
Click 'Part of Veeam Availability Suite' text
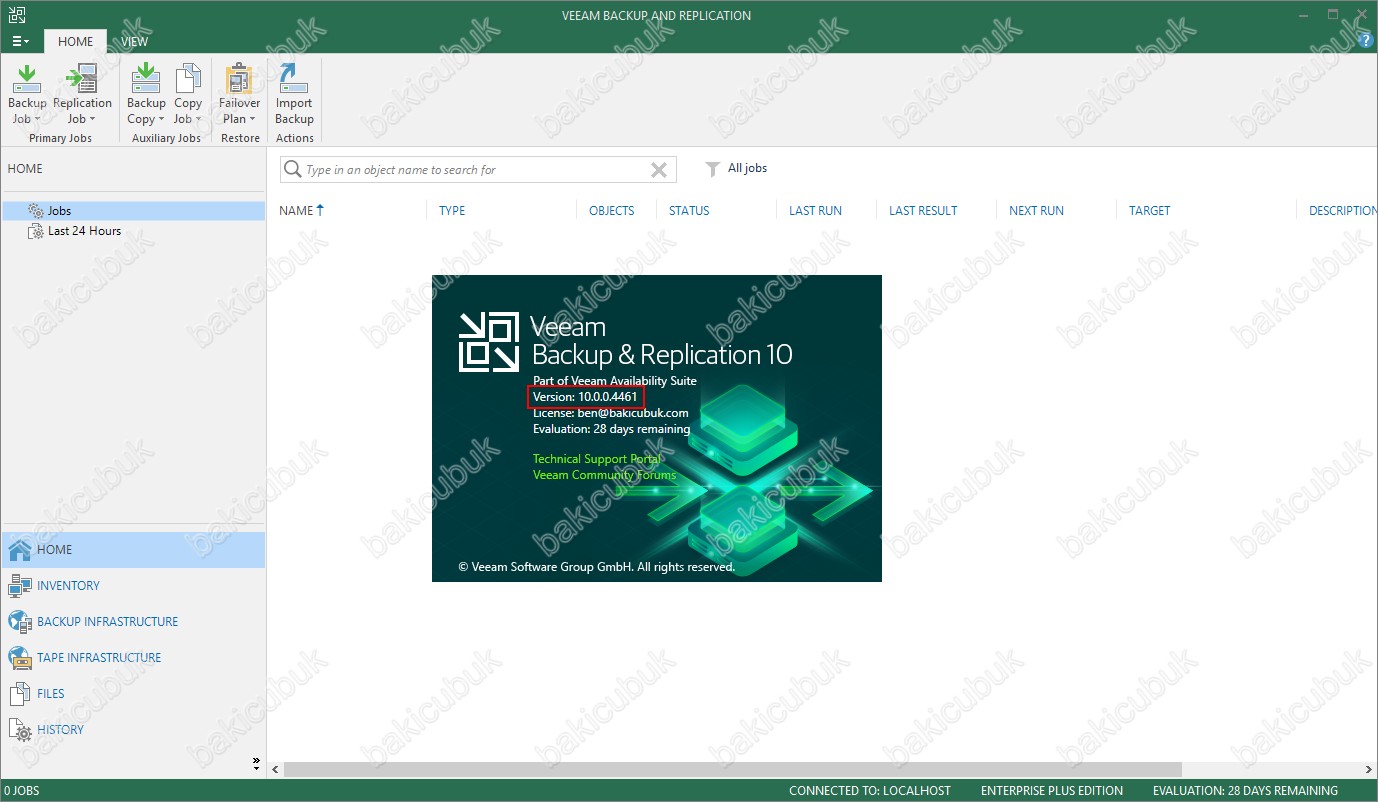[614, 381]
